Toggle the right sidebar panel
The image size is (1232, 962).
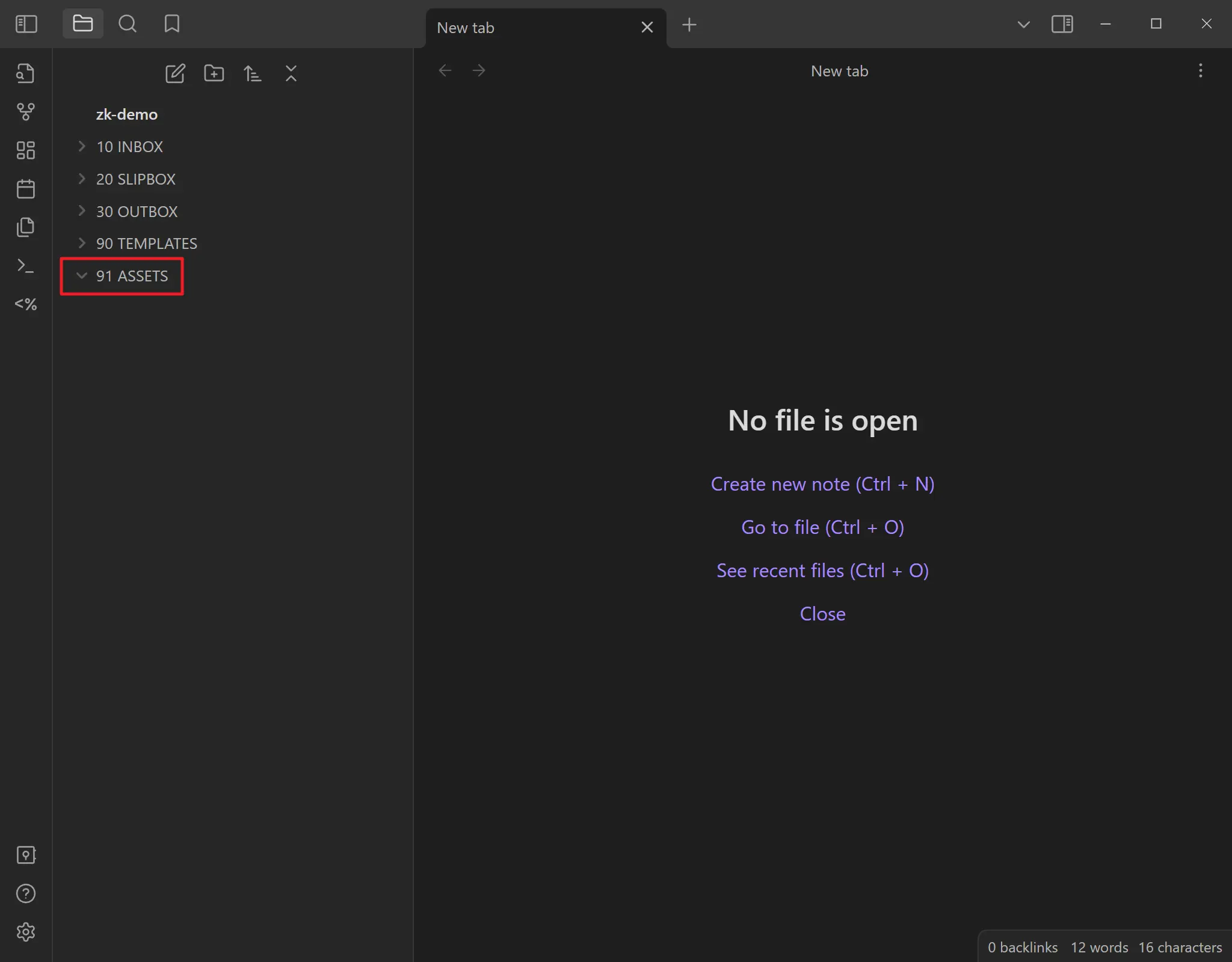[1062, 24]
